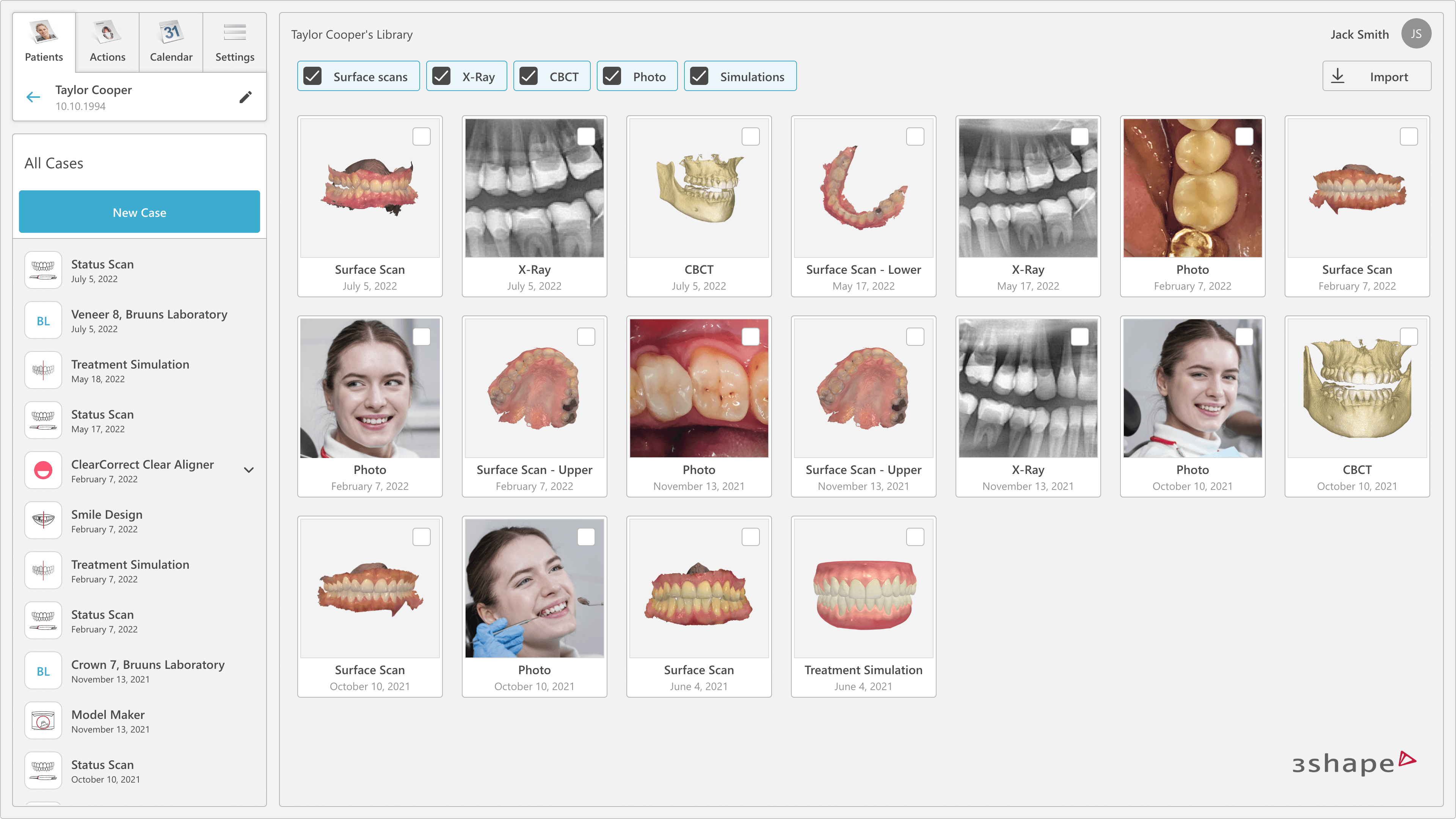This screenshot has width=1456, height=819.
Task: Click the ClearCorrect Clear Aligner pink icon
Action: click(43, 470)
